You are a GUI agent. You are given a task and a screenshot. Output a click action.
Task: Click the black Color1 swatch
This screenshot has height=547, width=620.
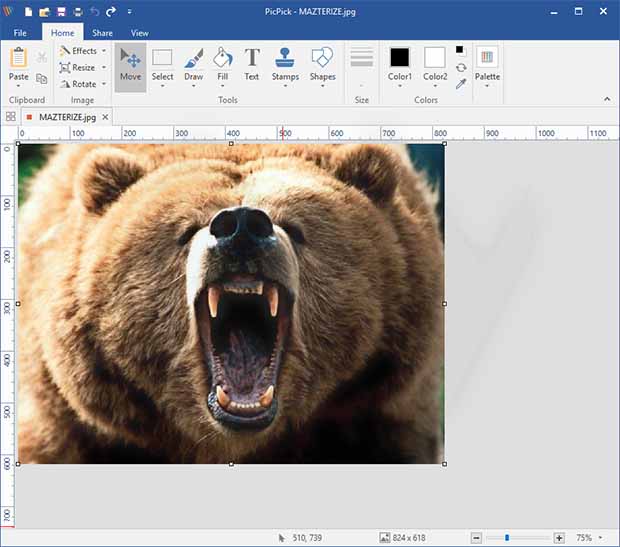pyautogui.click(x=400, y=57)
